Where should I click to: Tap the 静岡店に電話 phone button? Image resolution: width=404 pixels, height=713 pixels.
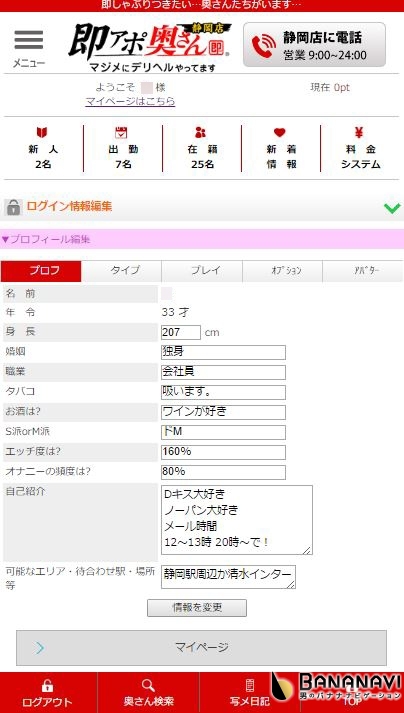tap(314, 45)
